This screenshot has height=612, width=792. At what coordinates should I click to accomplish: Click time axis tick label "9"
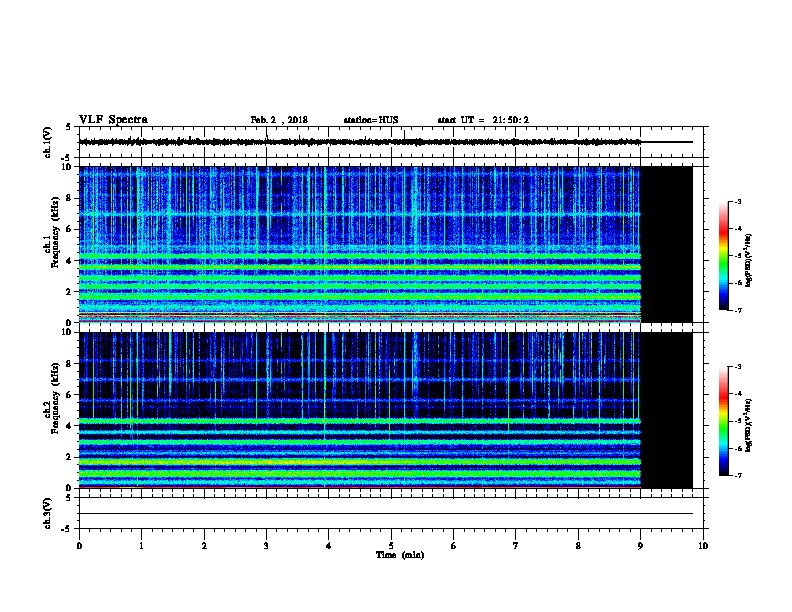click(x=640, y=545)
